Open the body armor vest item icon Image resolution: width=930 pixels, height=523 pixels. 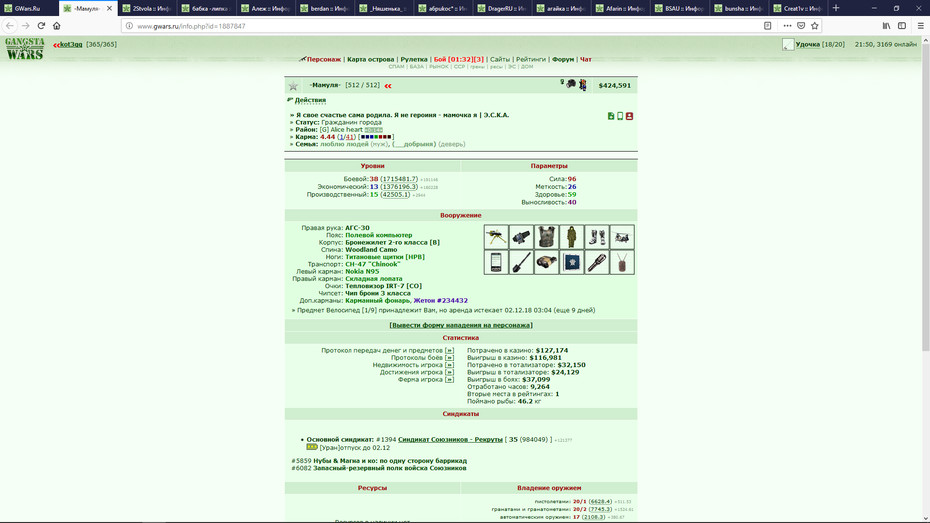[x=546, y=237]
